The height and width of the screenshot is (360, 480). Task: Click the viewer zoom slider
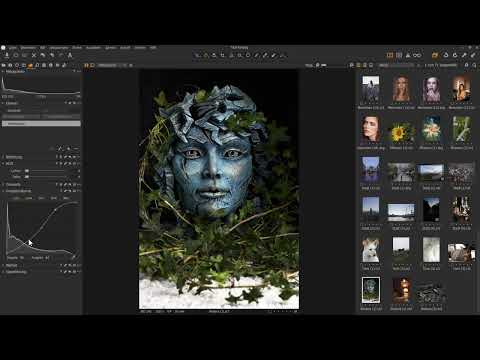323,65
